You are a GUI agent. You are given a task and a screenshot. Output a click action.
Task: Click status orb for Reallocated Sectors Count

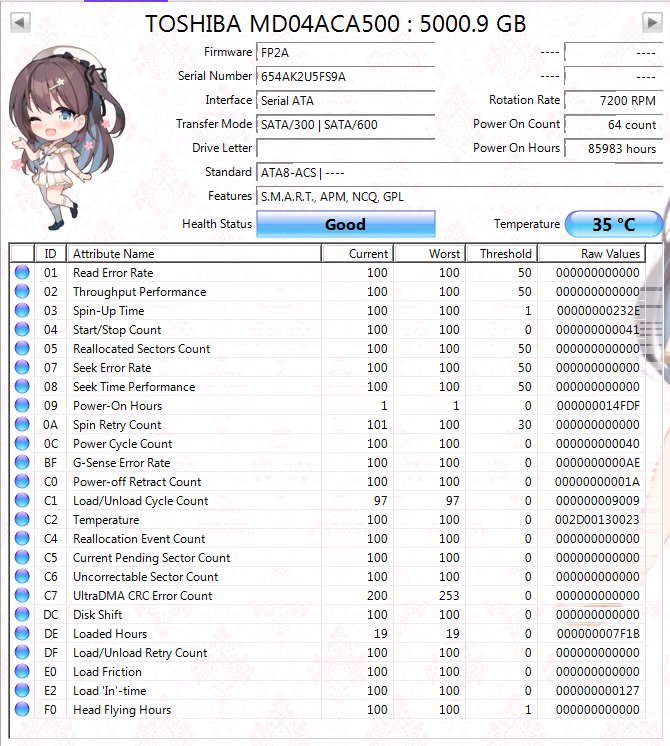22,348
